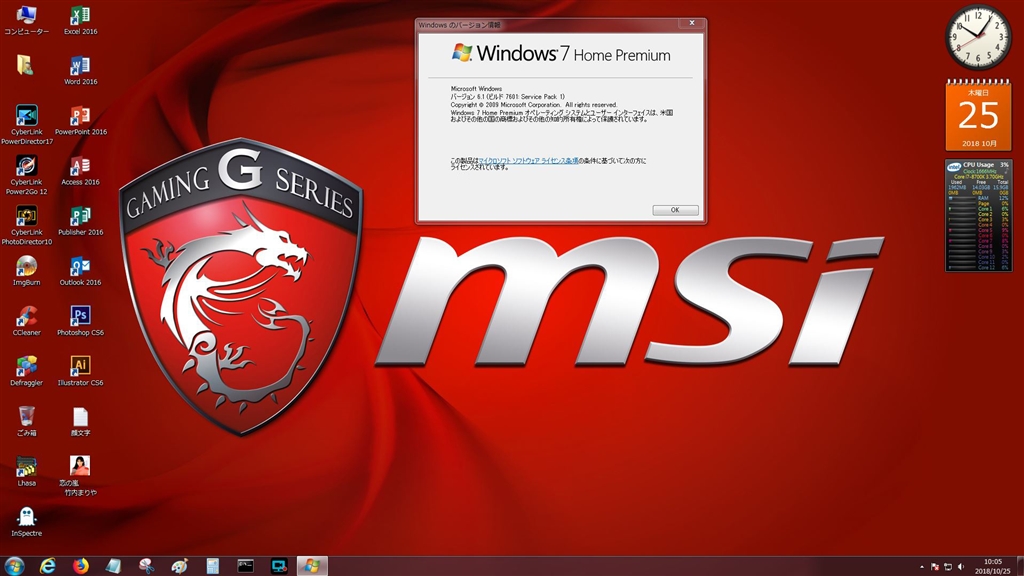Select the CCleaner desktop icon
The height and width of the screenshot is (576, 1024).
pyautogui.click(x=27, y=321)
